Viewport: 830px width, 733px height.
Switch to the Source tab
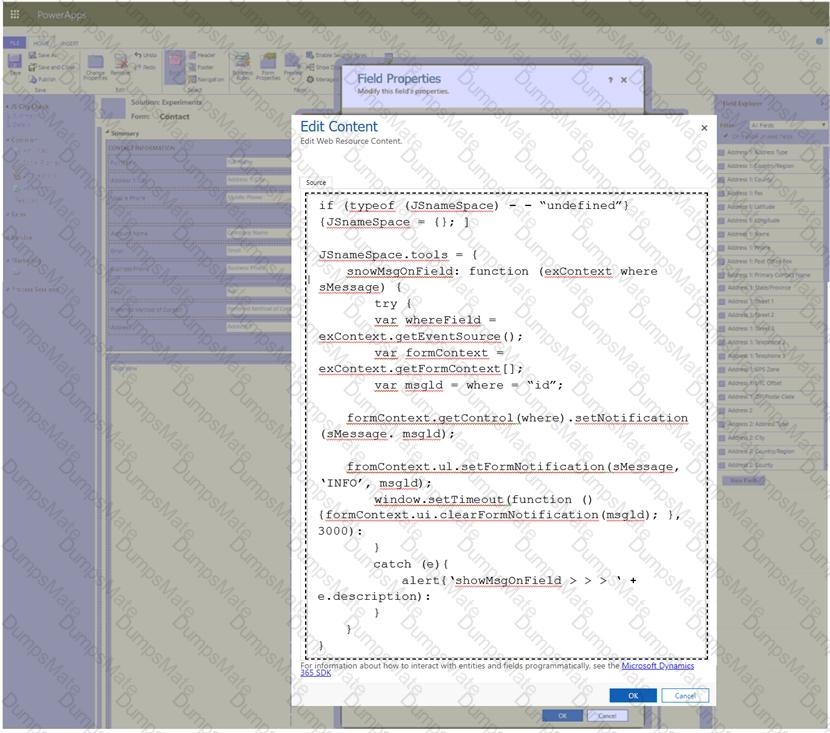[316, 182]
